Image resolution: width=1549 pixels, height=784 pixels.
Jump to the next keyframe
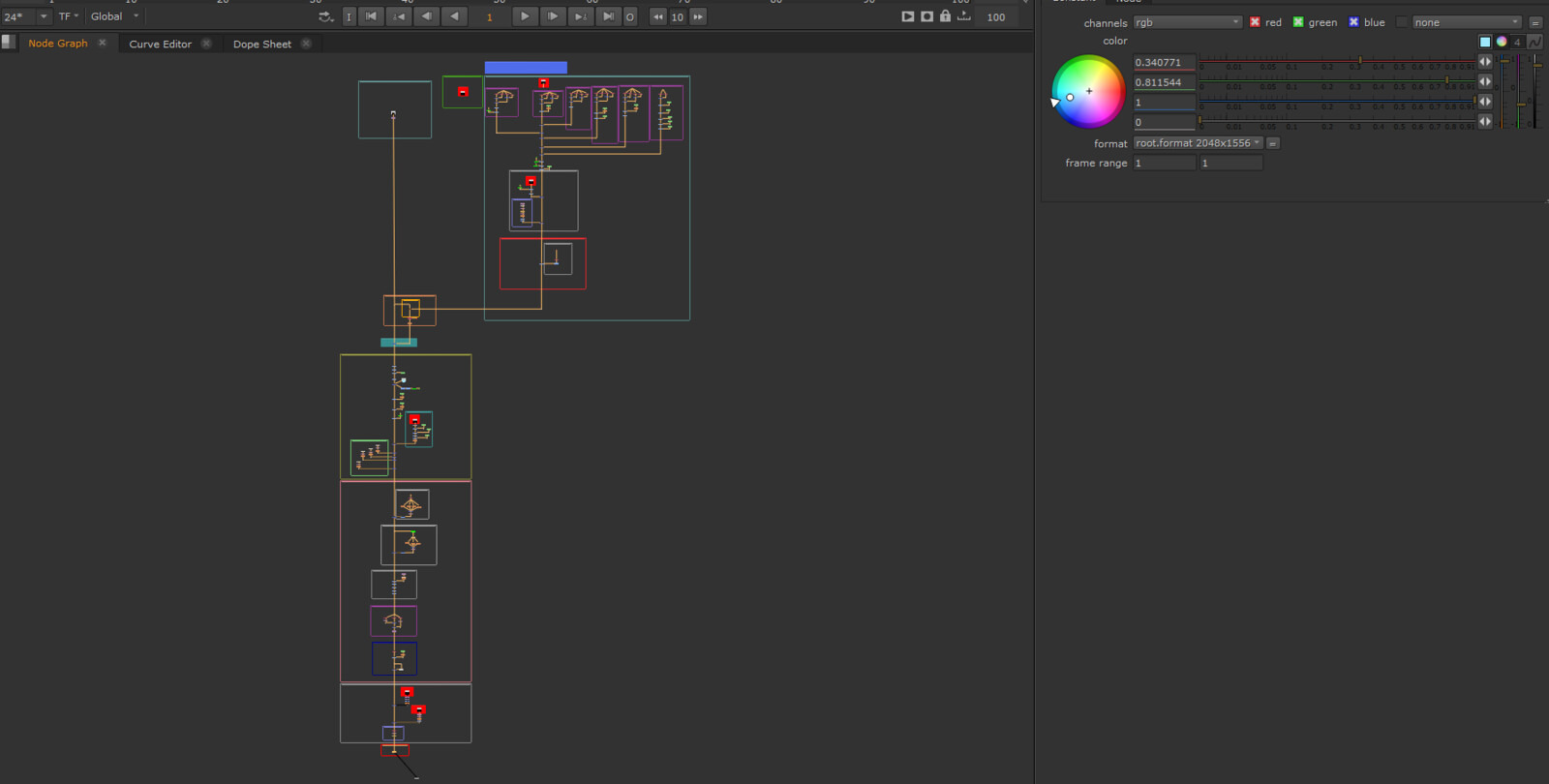tap(580, 16)
